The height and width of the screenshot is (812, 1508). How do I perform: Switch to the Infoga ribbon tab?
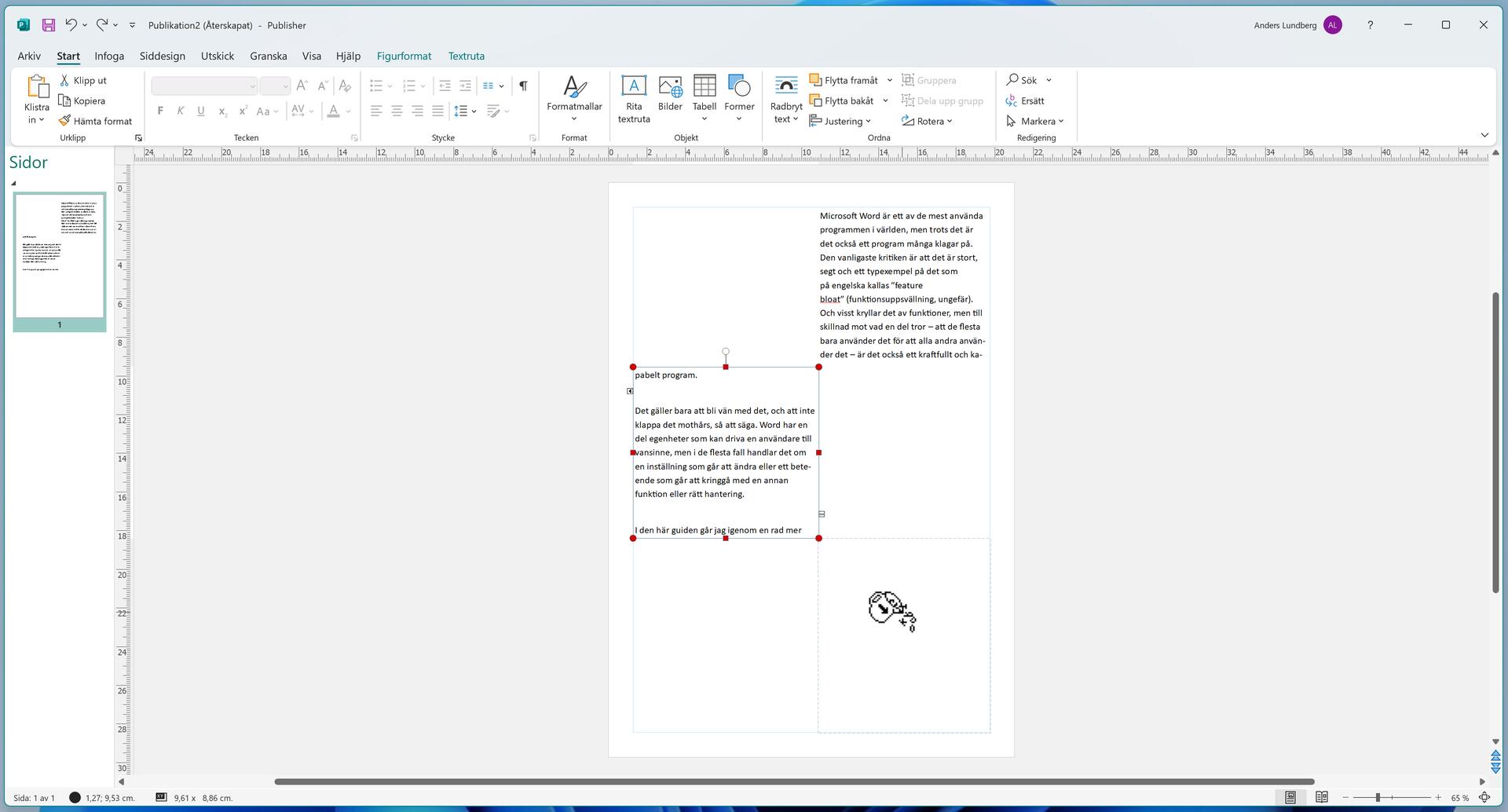pyautogui.click(x=109, y=56)
